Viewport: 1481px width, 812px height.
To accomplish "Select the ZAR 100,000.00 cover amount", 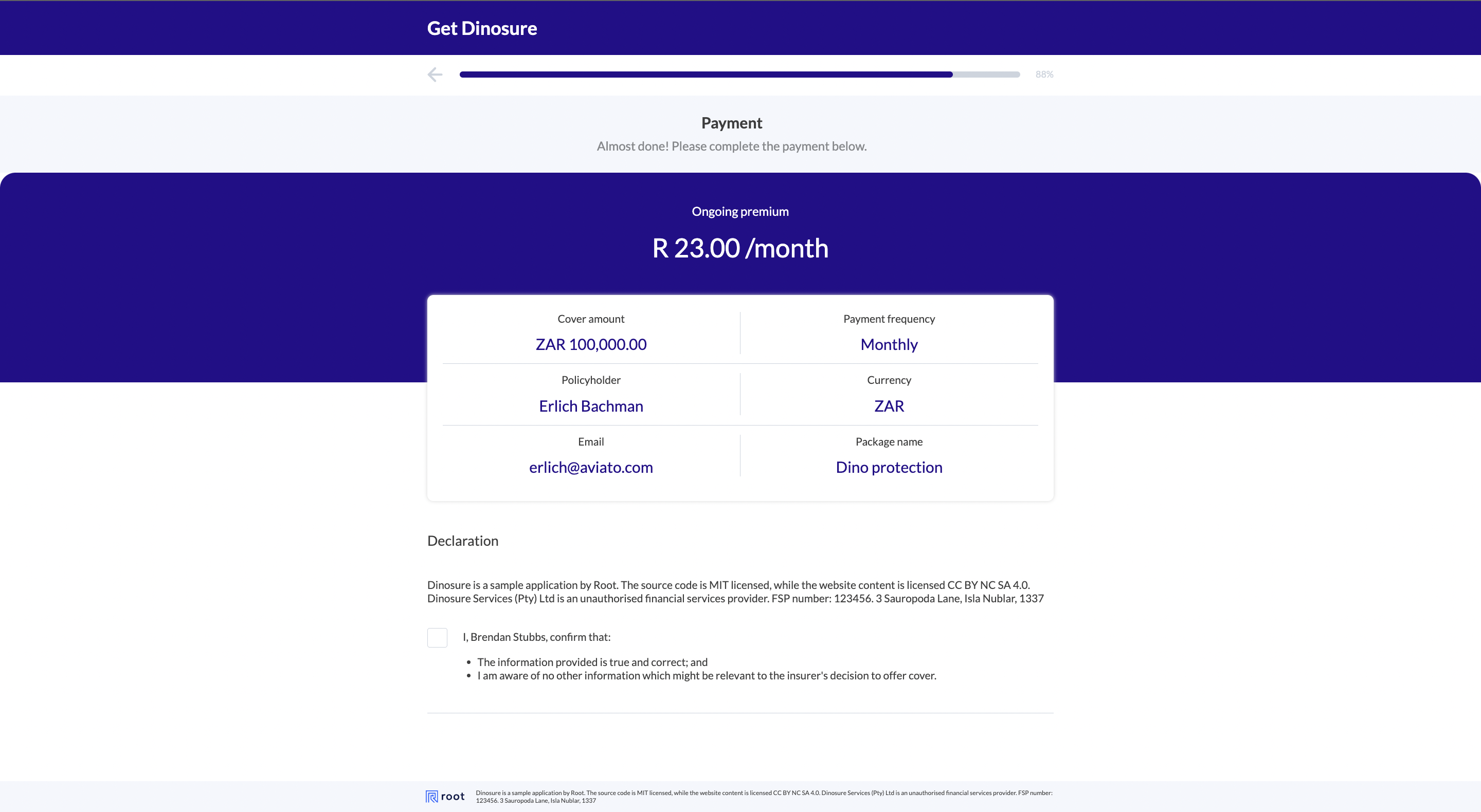I will (590, 344).
